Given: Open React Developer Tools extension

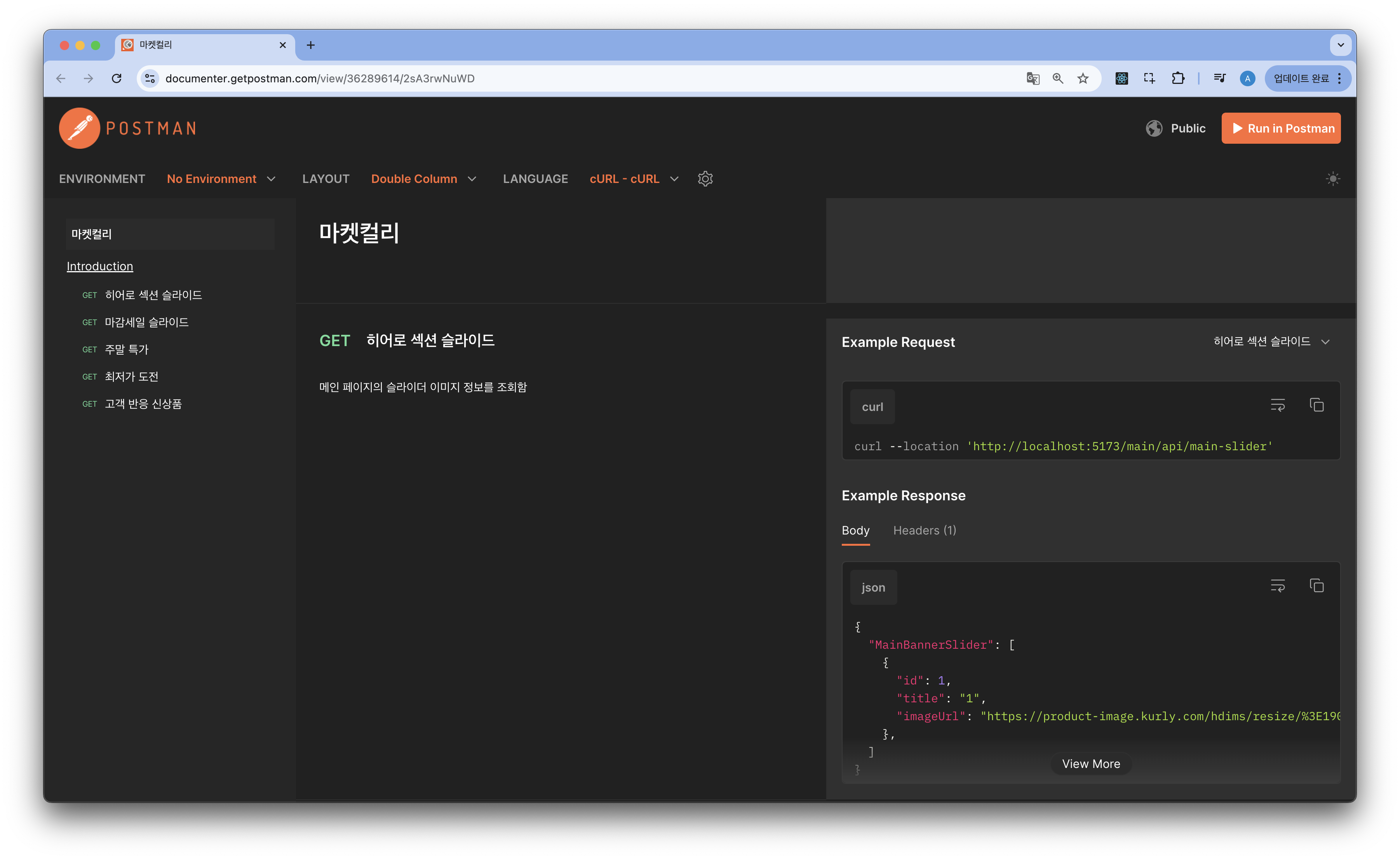Looking at the screenshot, I should pos(1121,78).
